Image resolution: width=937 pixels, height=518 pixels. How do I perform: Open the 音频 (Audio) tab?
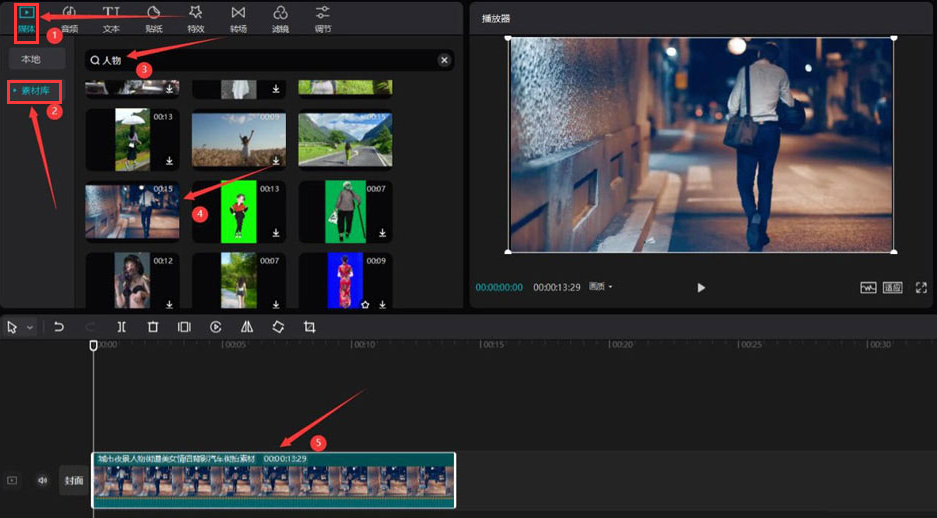pyautogui.click(x=69, y=18)
